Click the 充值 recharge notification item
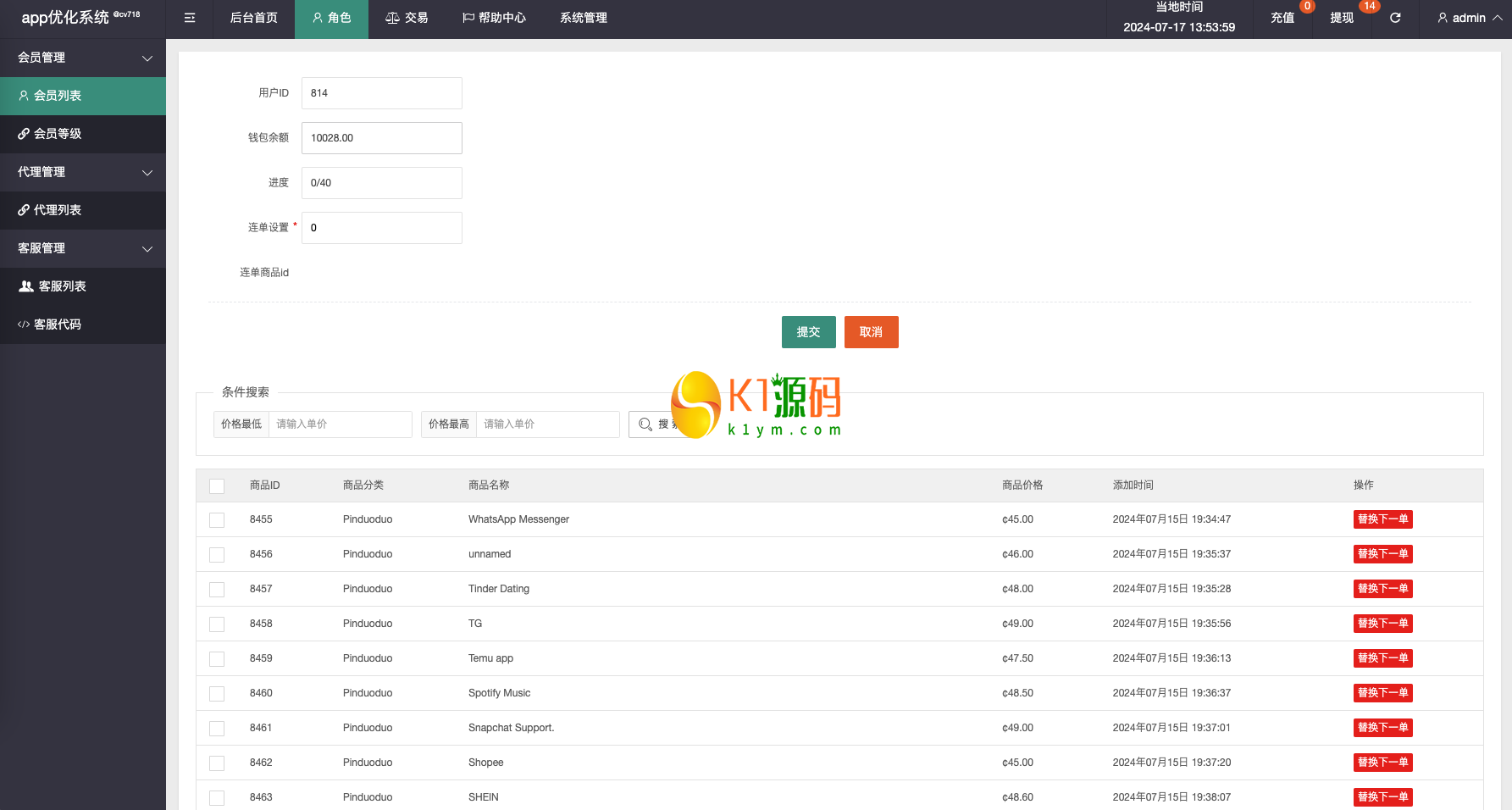 [x=1282, y=18]
